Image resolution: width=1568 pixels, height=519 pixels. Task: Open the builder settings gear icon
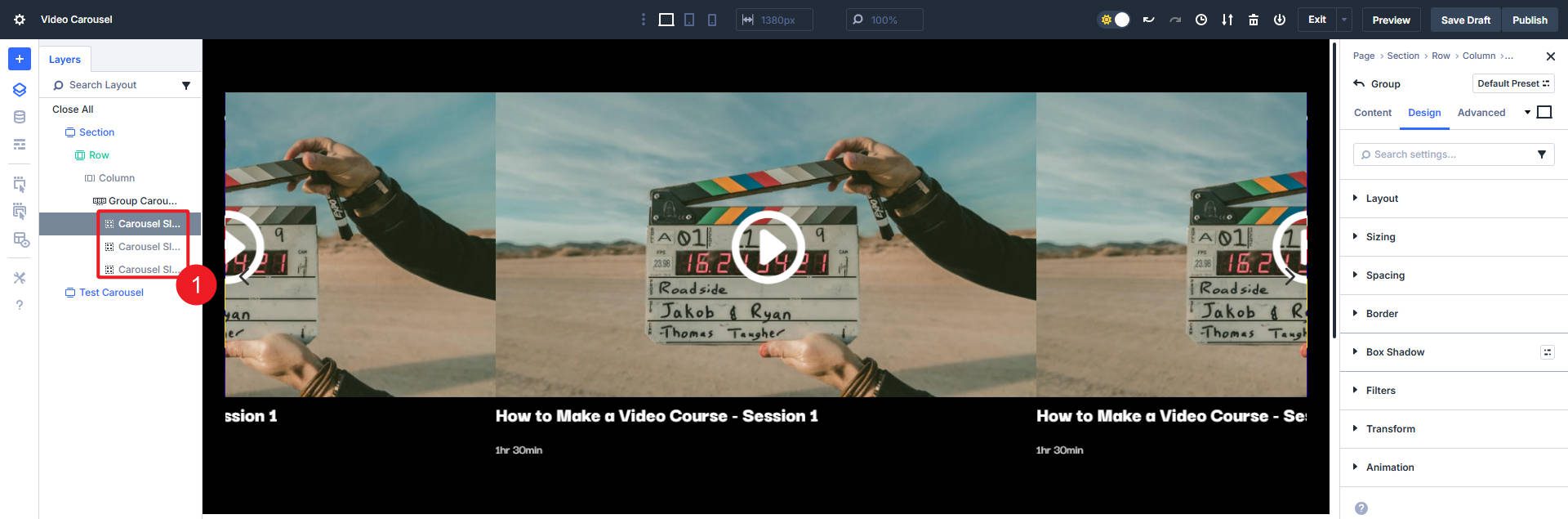[20, 20]
